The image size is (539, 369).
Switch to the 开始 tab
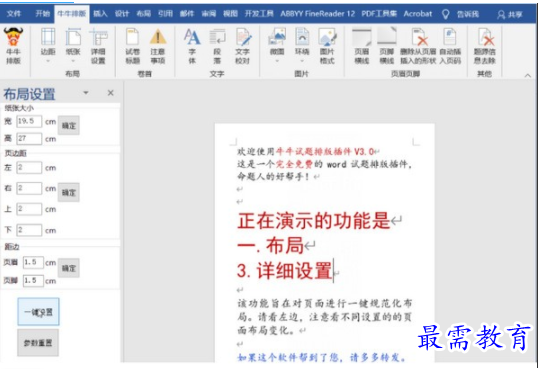click(x=42, y=14)
